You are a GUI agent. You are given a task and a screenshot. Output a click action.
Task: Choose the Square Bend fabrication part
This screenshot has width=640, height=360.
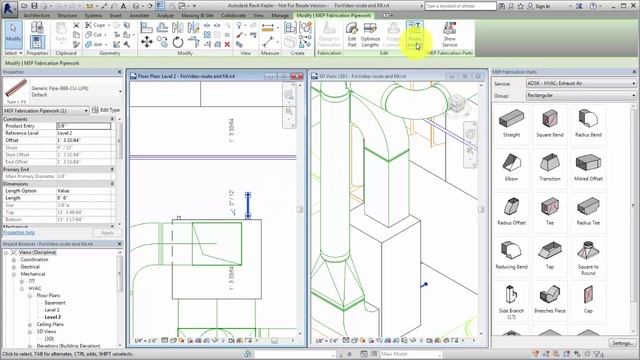click(550, 124)
